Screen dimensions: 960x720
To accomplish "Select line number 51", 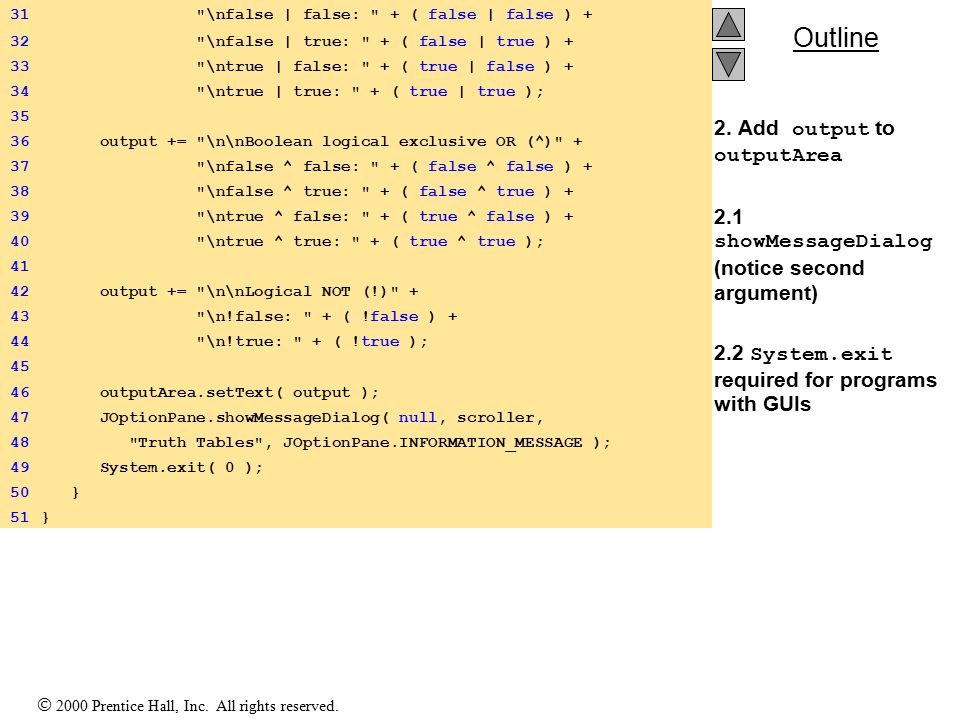I will click(20, 517).
